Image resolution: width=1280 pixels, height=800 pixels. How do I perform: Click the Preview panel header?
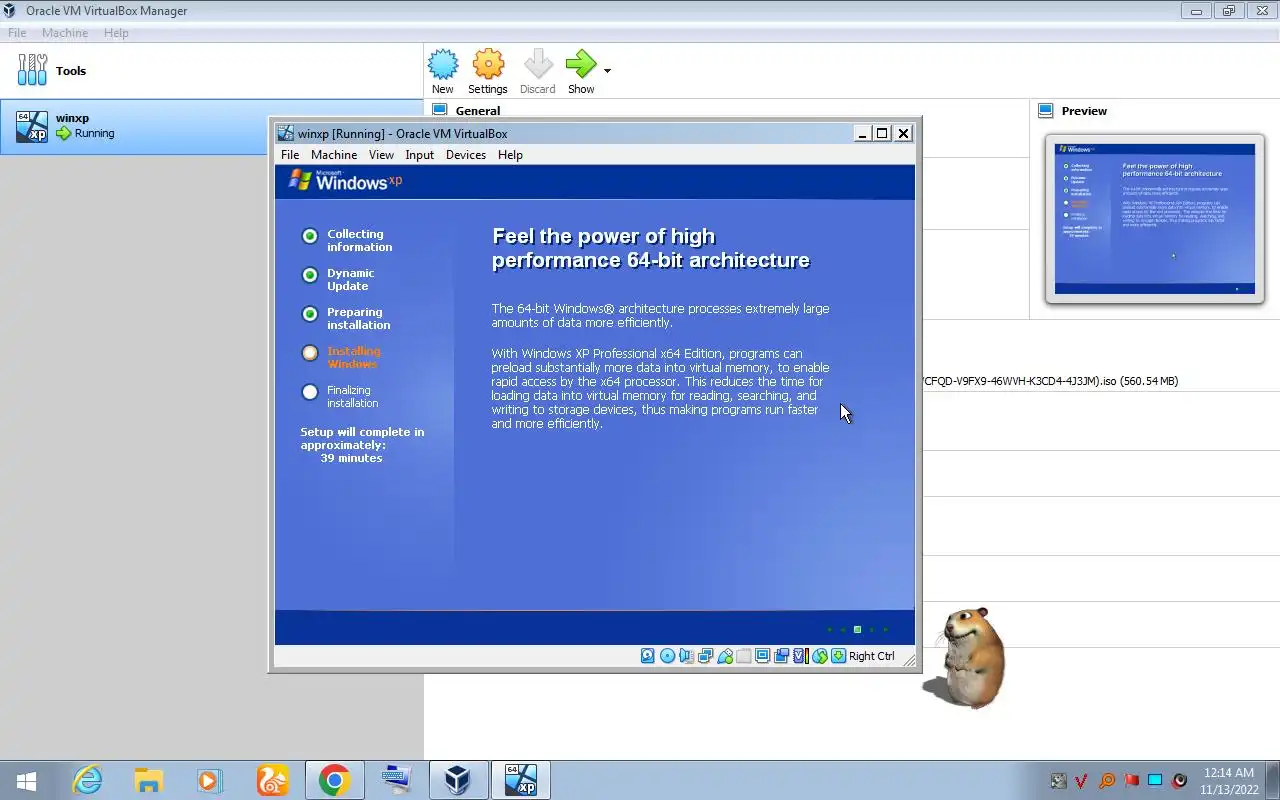click(1084, 111)
